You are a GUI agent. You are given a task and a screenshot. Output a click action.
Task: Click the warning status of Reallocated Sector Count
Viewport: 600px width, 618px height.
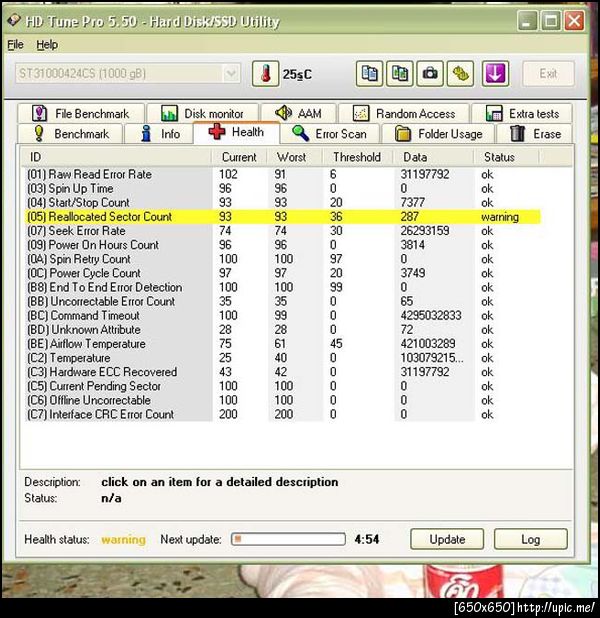coord(499,217)
